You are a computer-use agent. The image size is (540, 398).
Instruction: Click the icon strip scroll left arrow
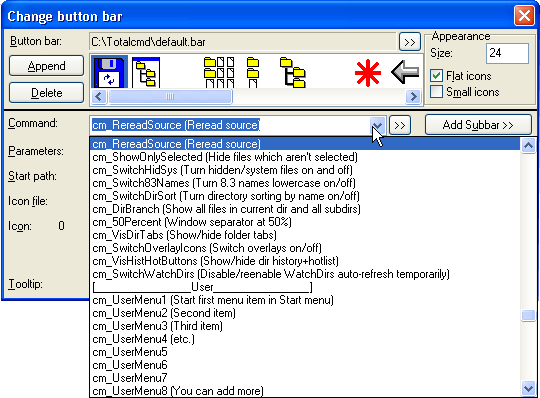point(99,96)
